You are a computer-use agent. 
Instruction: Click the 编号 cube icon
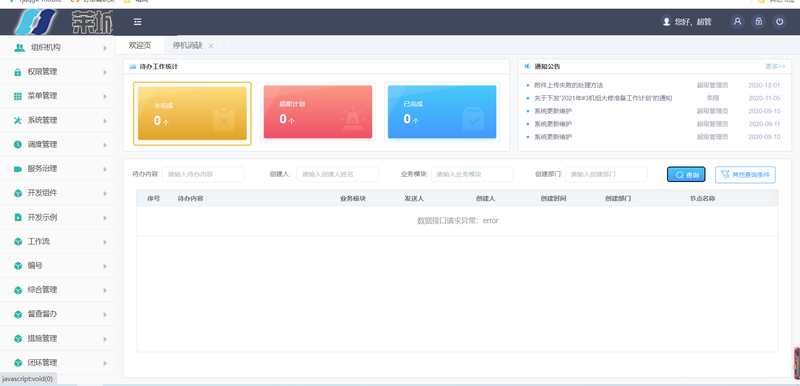(18, 266)
